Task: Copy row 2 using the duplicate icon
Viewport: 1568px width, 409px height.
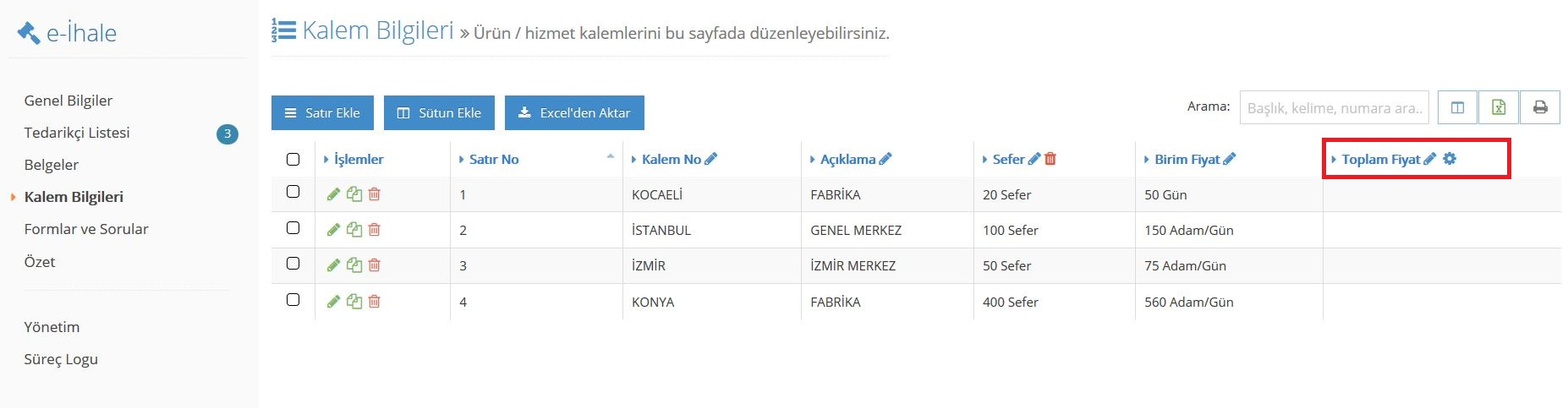Action: click(354, 230)
